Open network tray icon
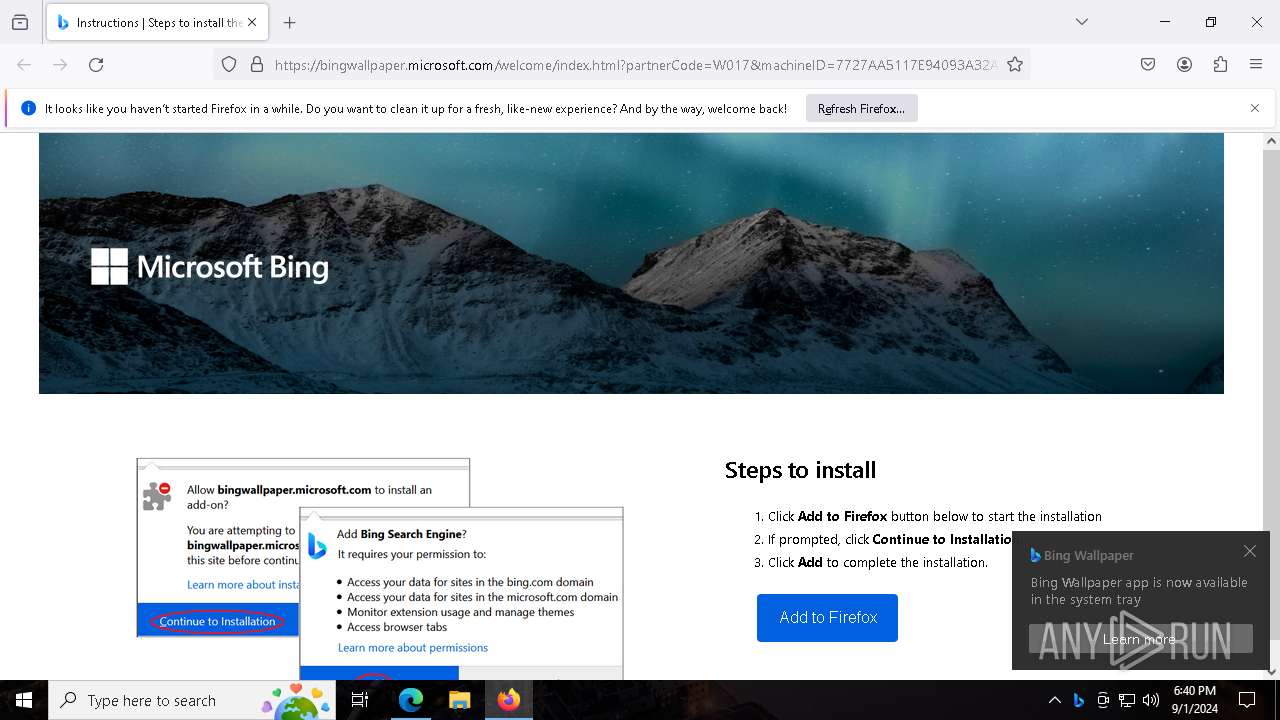1280x720 pixels. click(x=1127, y=700)
